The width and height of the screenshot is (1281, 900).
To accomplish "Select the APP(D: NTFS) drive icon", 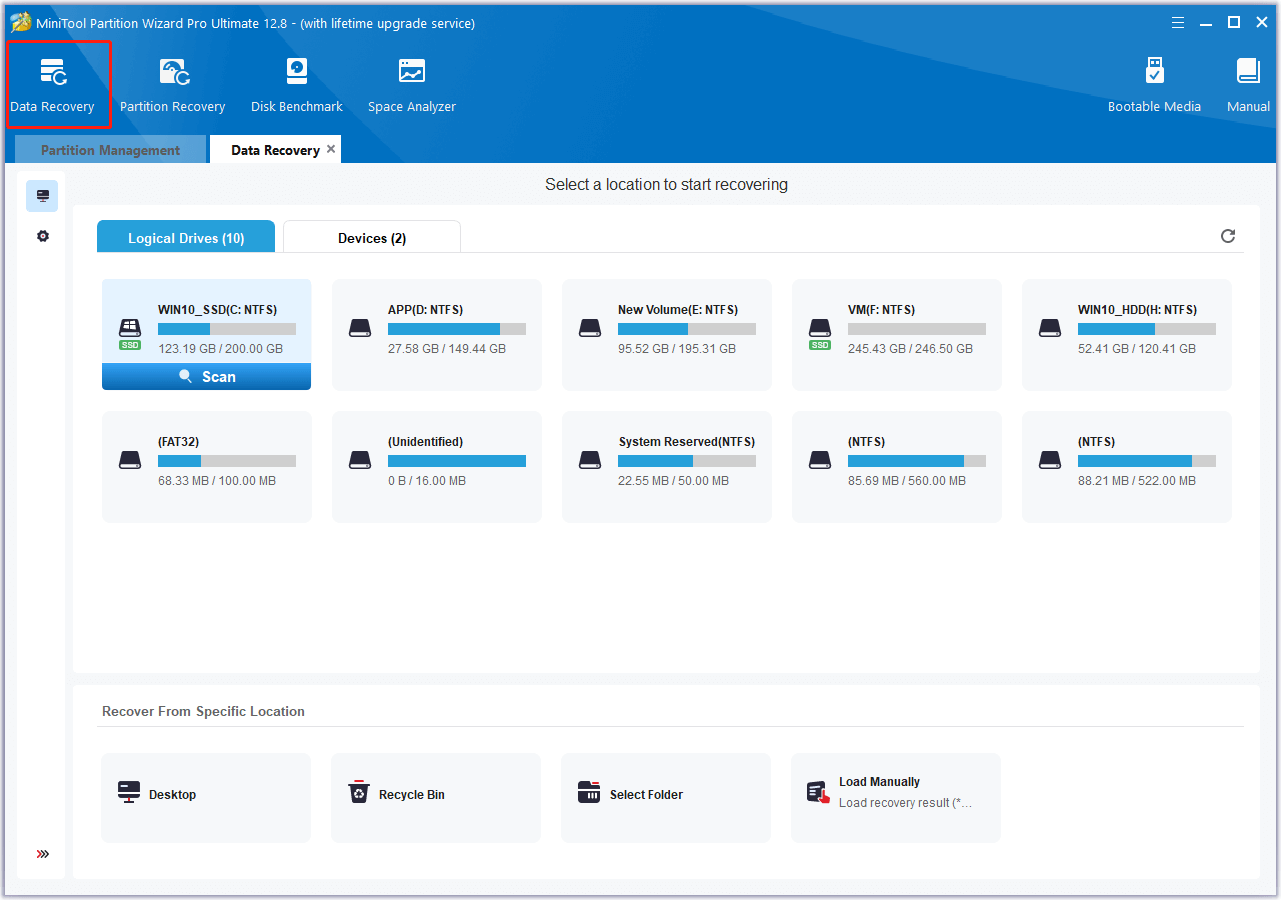I will pyautogui.click(x=360, y=327).
